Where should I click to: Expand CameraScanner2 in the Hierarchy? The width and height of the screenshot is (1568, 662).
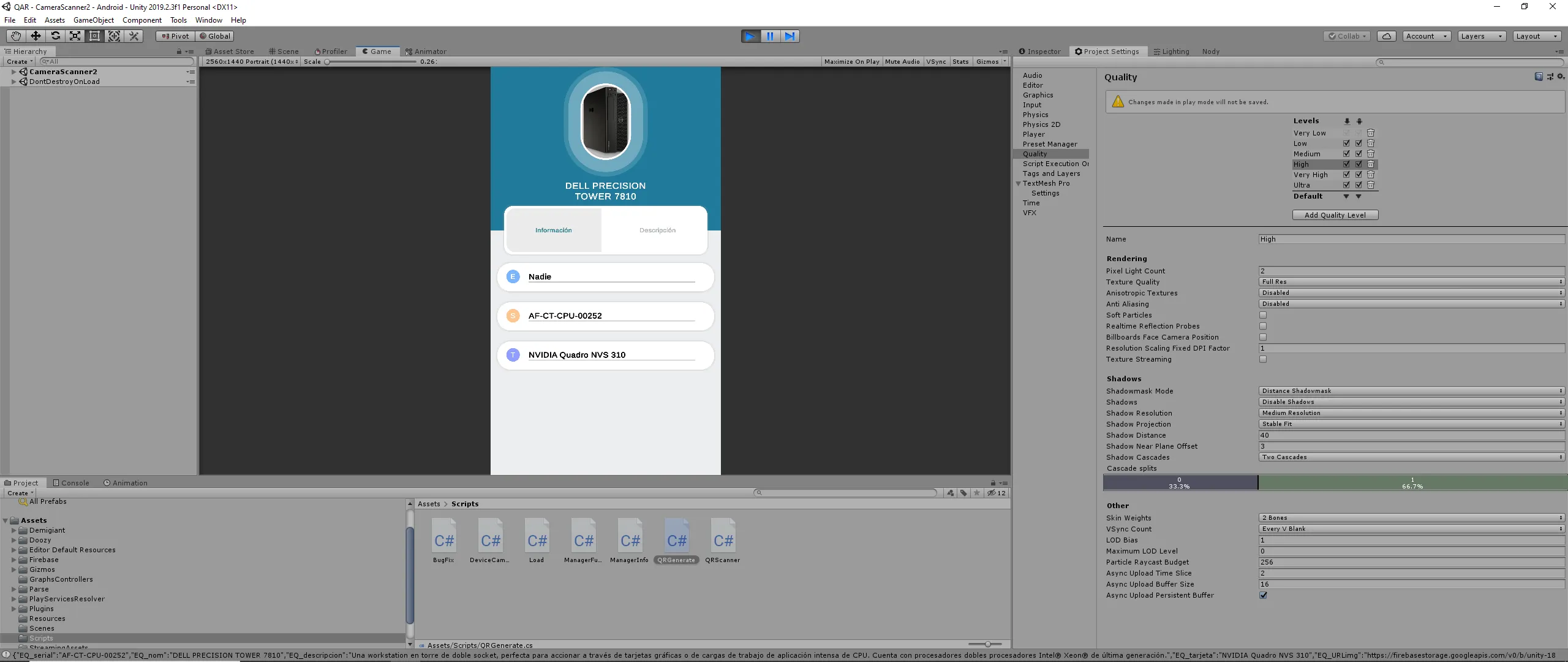click(13, 72)
